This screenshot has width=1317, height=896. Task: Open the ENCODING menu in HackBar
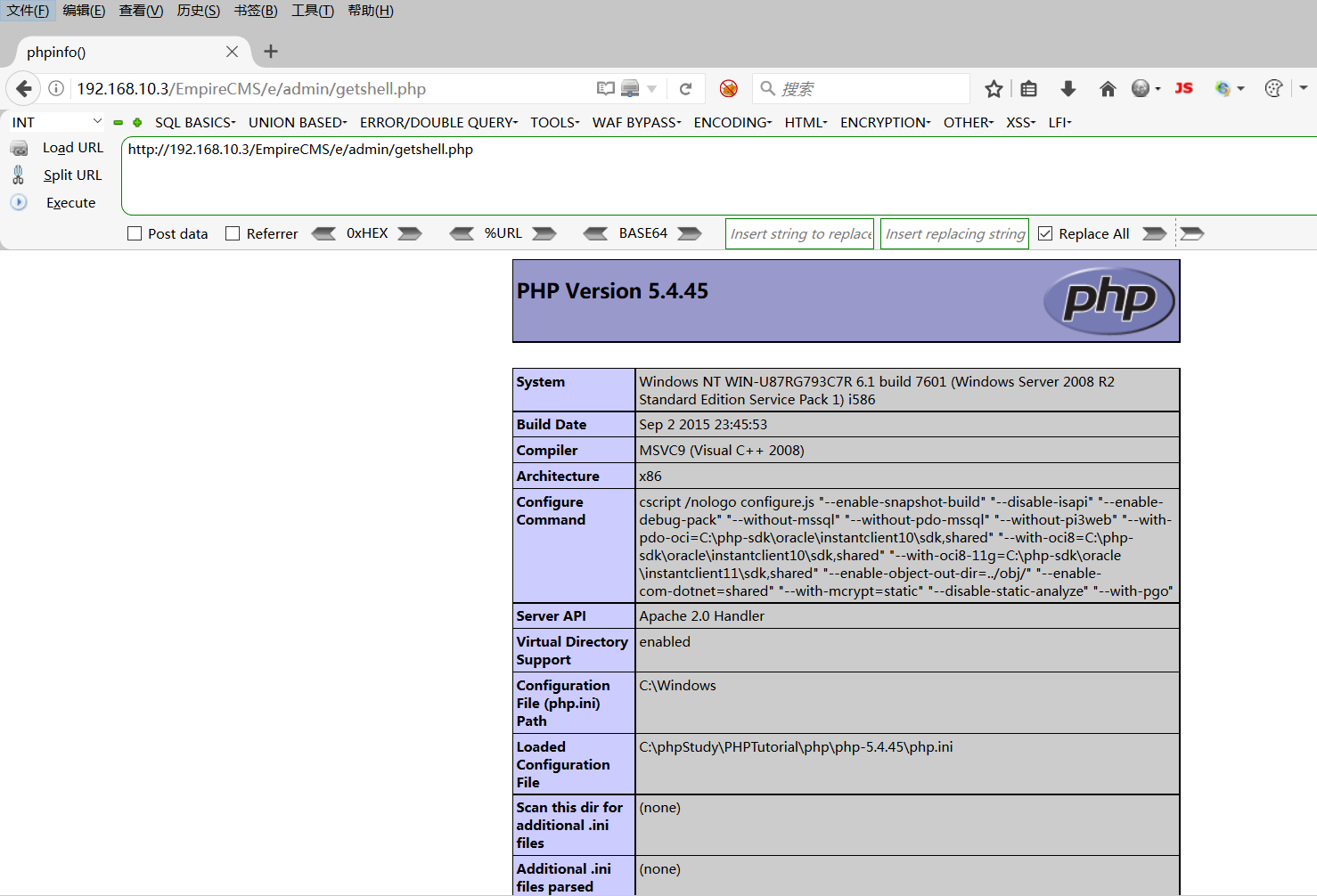tap(730, 122)
